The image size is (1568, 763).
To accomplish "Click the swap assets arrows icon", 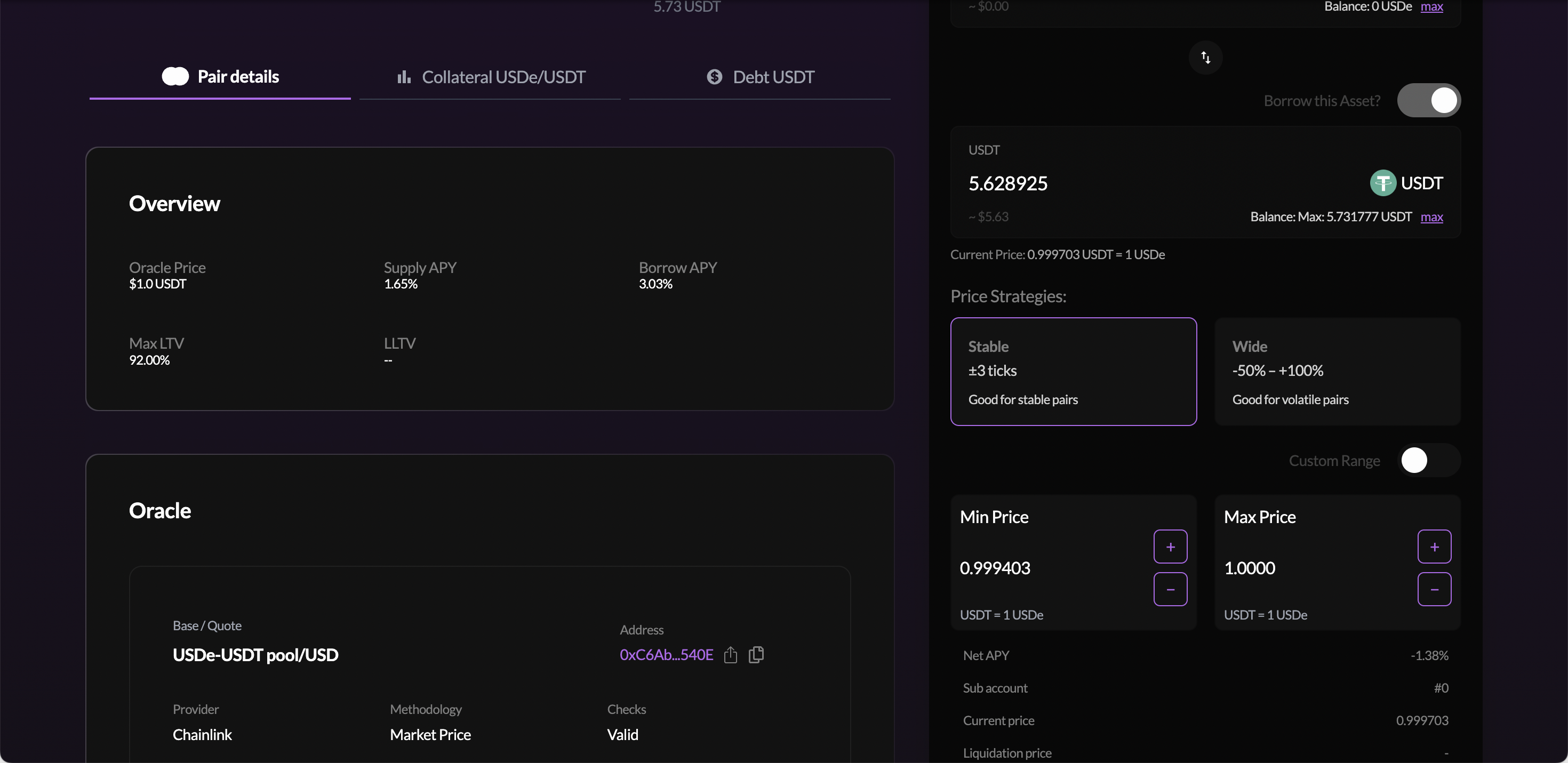I will pyautogui.click(x=1205, y=58).
